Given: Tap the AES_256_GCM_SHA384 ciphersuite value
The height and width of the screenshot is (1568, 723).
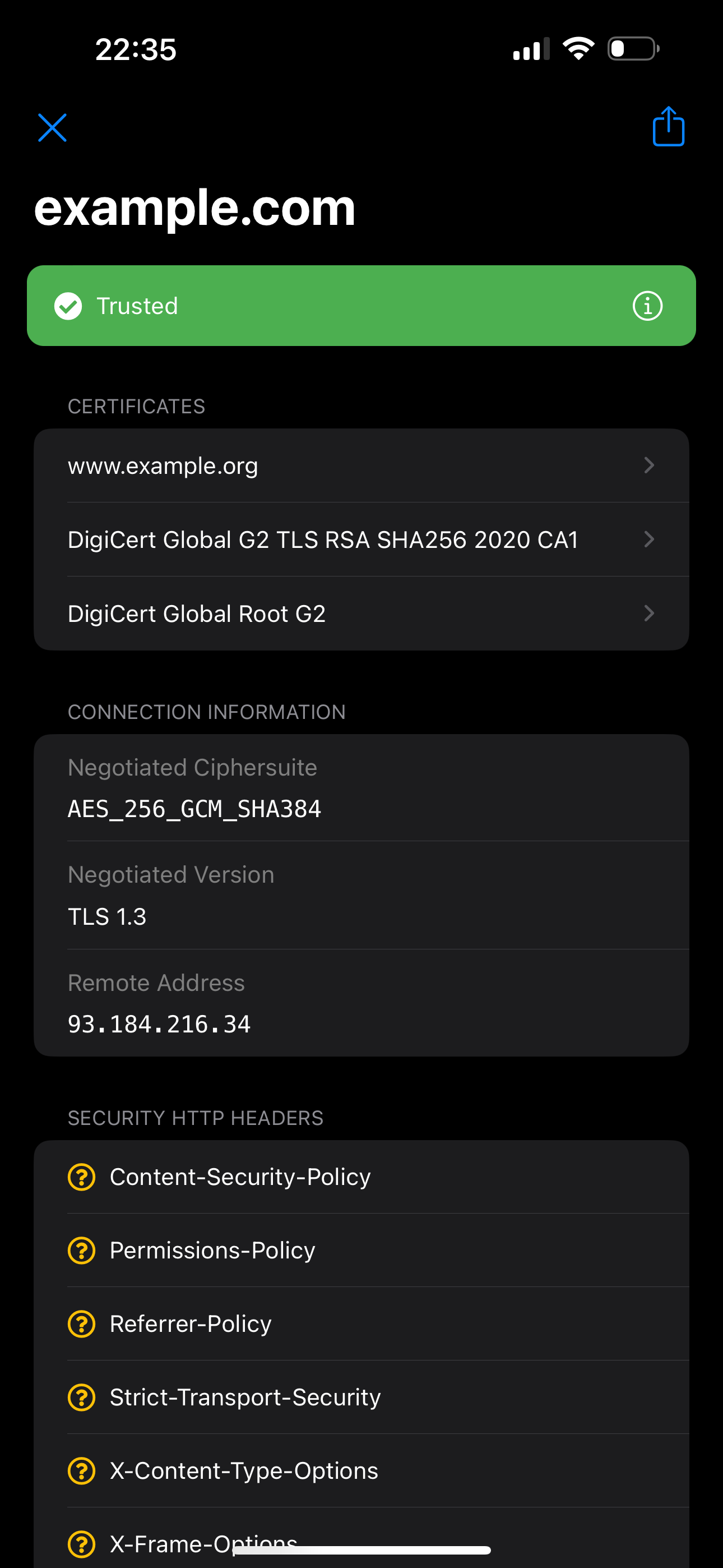Looking at the screenshot, I should pyautogui.click(x=194, y=809).
